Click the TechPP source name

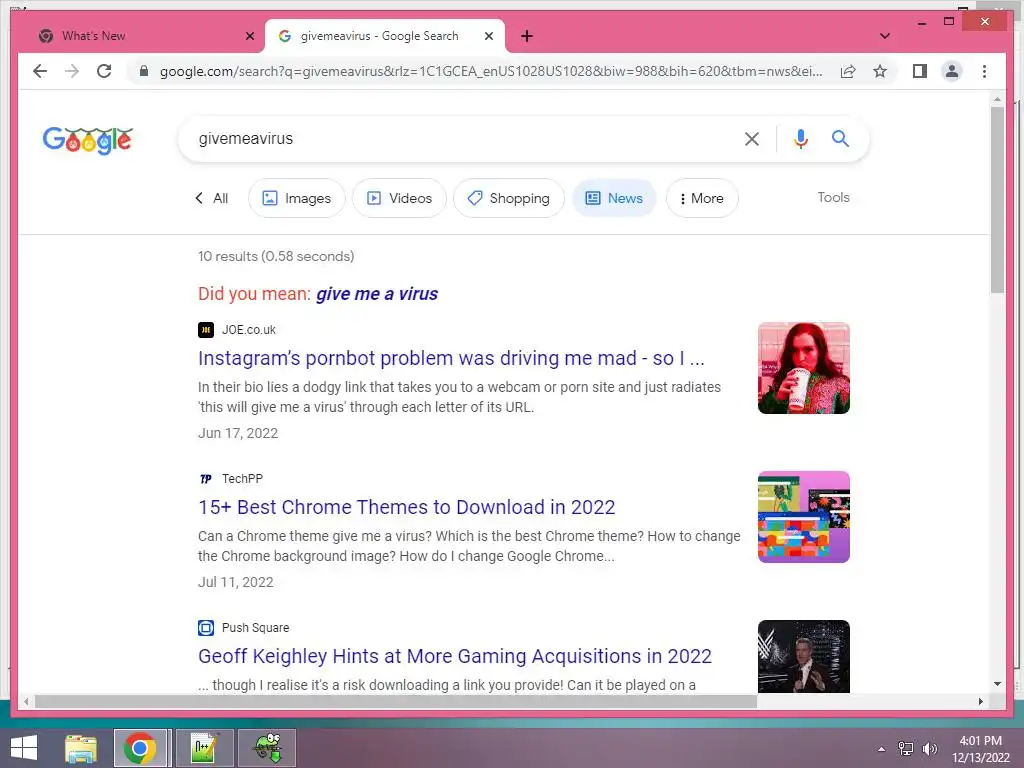point(242,479)
